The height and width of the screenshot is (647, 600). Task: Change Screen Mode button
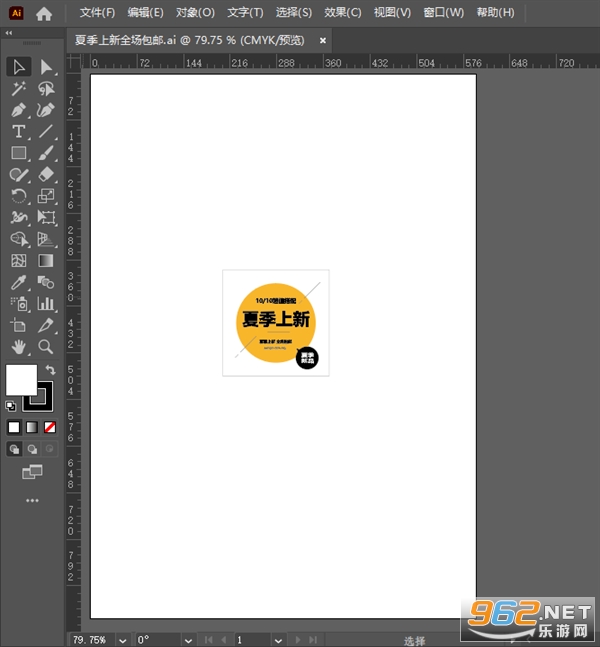pos(32,472)
